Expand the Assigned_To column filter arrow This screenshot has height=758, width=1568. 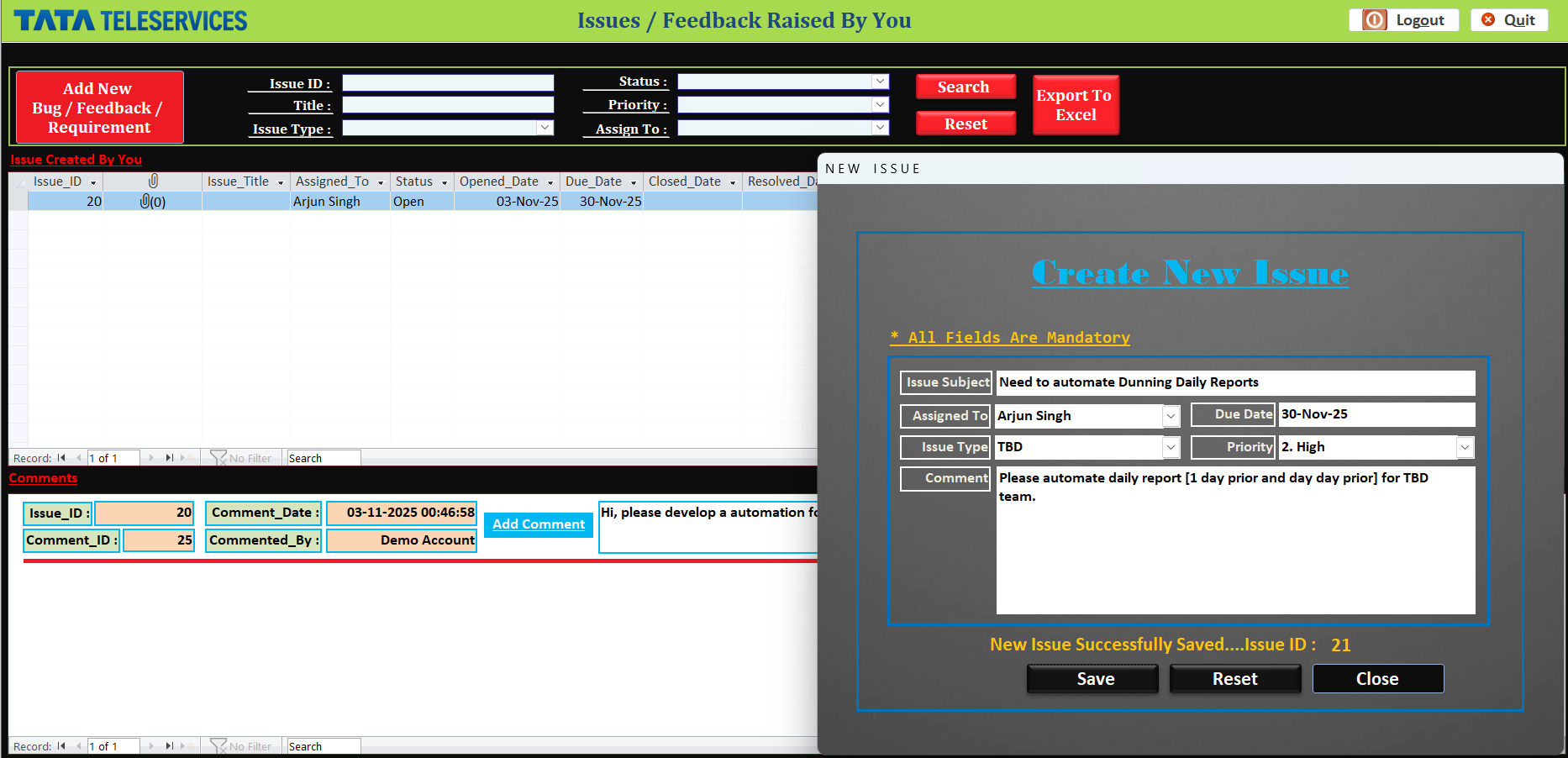tap(381, 182)
